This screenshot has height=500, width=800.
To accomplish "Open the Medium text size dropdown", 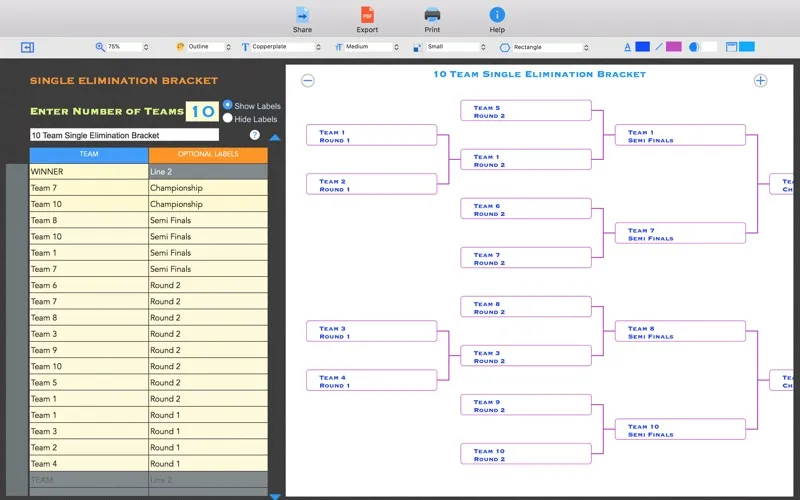I will click(x=372, y=47).
